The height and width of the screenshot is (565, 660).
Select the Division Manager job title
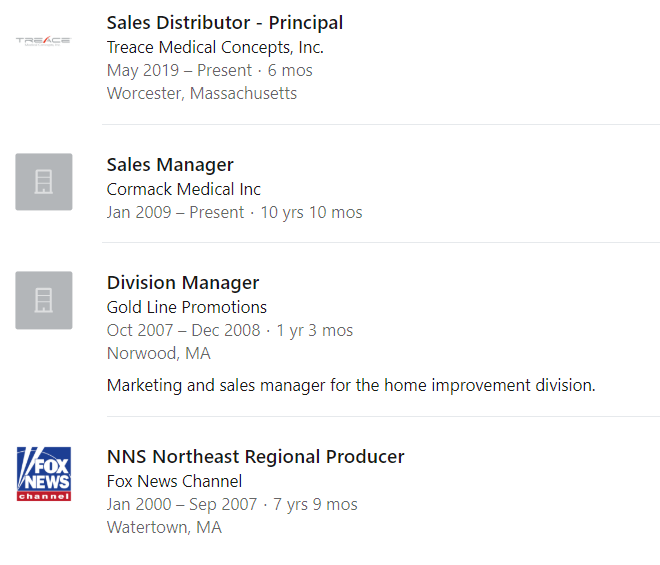pyautogui.click(x=183, y=282)
